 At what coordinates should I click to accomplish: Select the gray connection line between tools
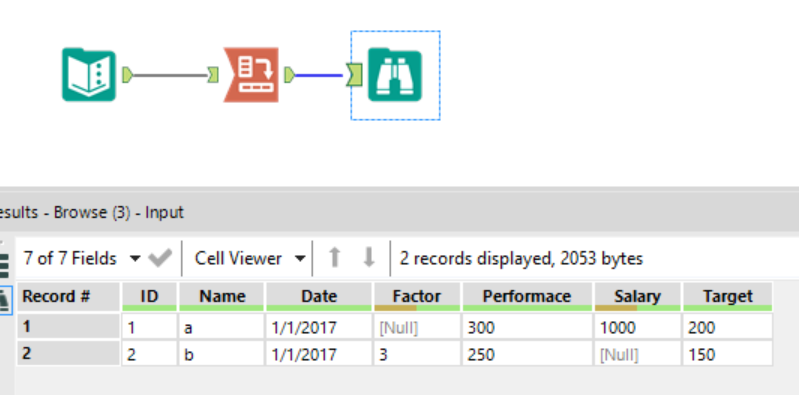coord(170,76)
